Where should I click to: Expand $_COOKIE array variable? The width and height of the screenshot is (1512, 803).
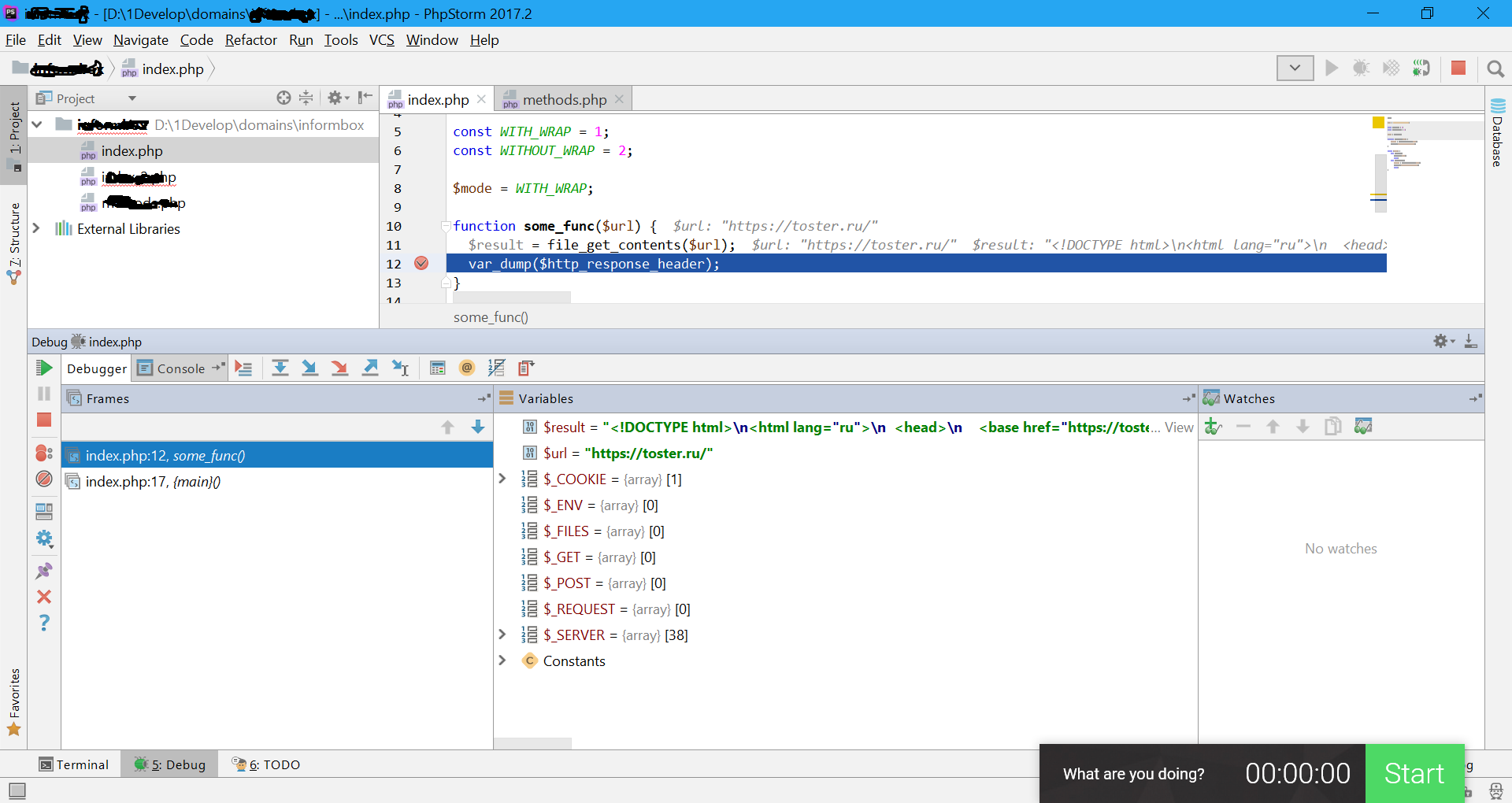(502, 479)
